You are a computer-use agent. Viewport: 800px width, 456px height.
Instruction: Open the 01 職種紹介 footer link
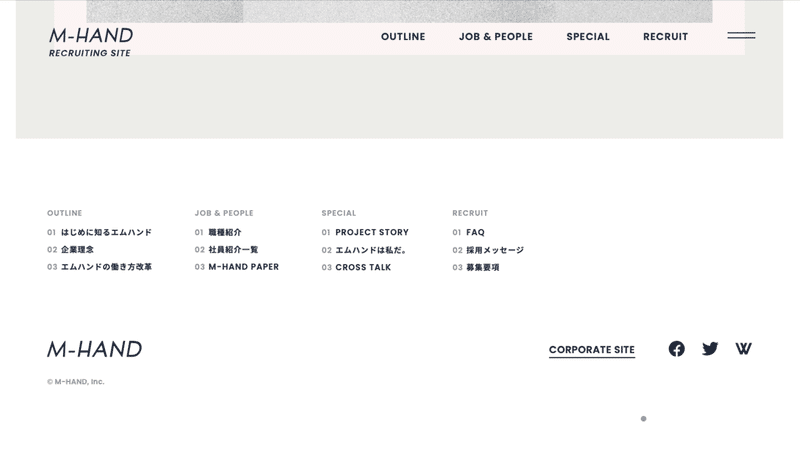218,232
